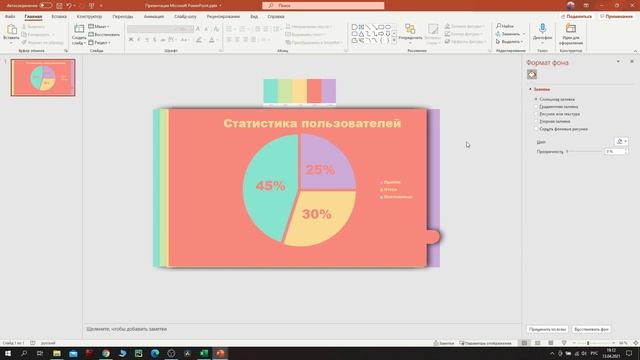The image size is (640, 360).
Task: Click the Arrange (Упорядочить) icon
Action: pos(410,29)
